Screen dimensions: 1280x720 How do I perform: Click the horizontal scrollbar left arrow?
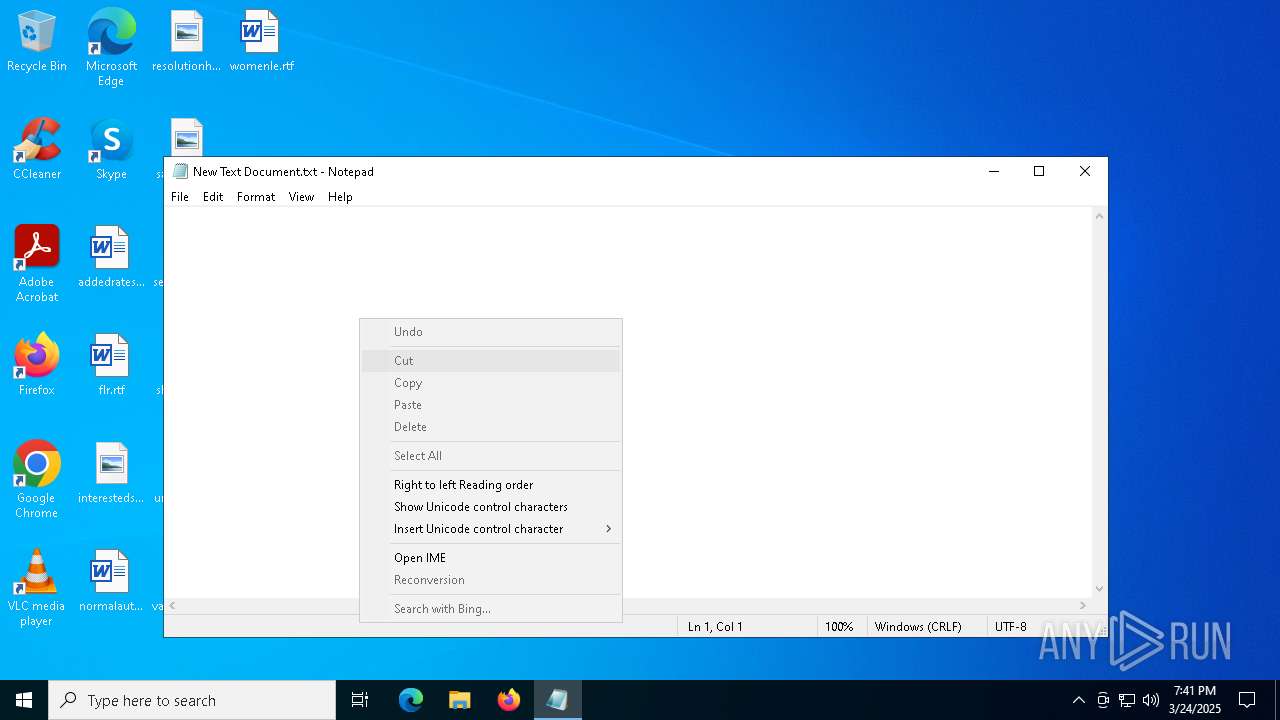coord(173,606)
